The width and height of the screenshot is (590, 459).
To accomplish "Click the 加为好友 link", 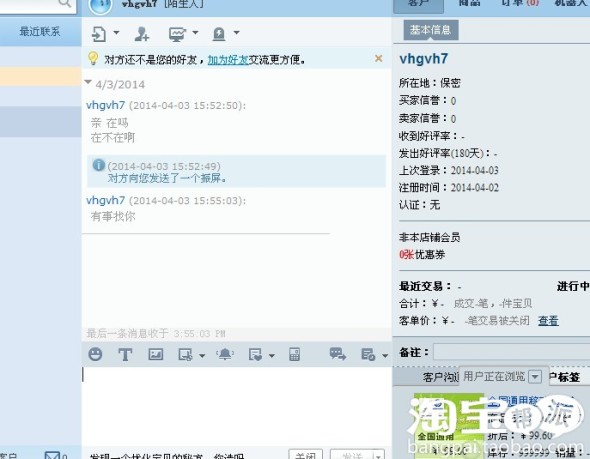I will coord(228,59).
